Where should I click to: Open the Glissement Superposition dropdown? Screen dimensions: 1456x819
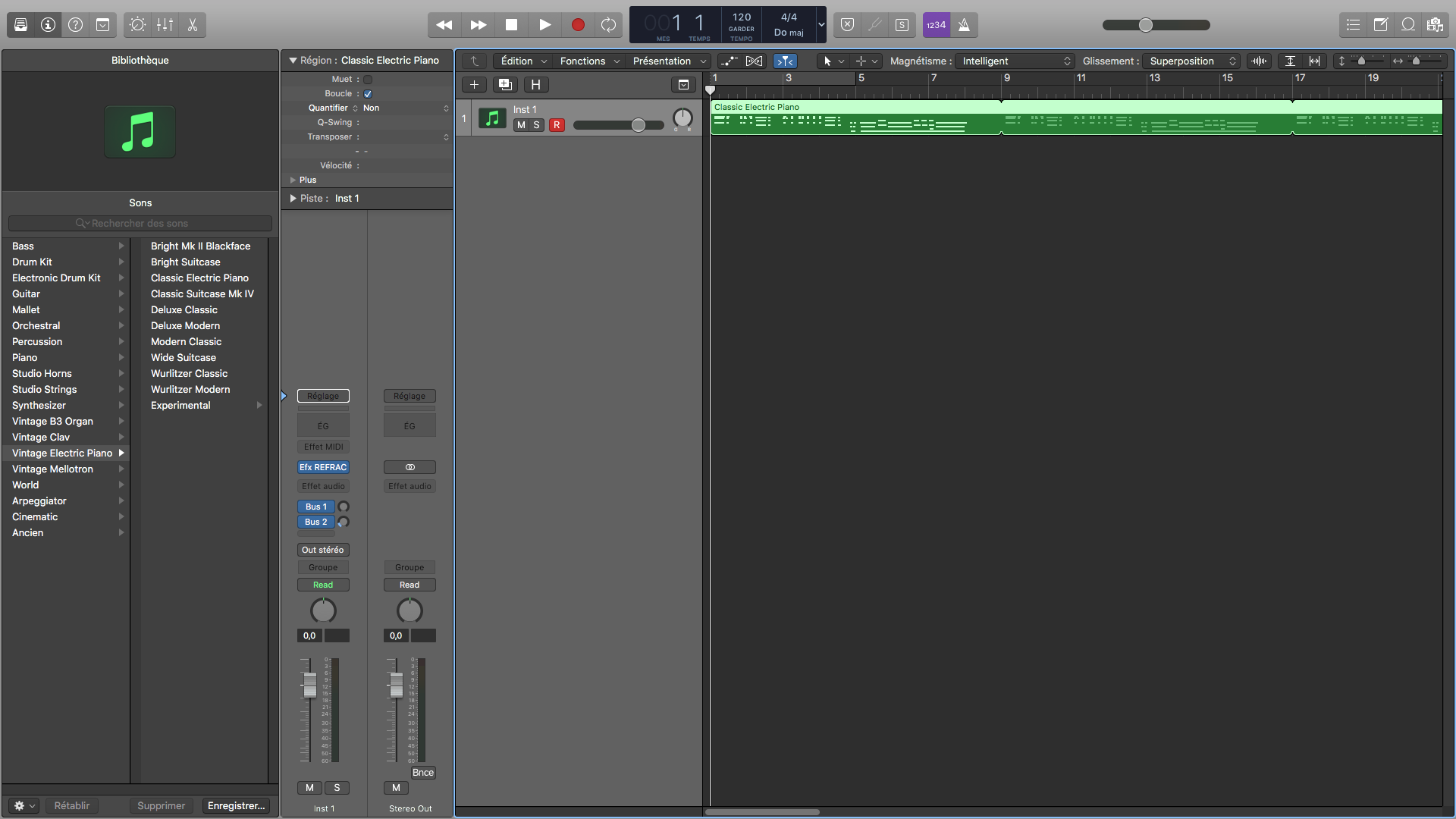pyautogui.click(x=1191, y=61)
